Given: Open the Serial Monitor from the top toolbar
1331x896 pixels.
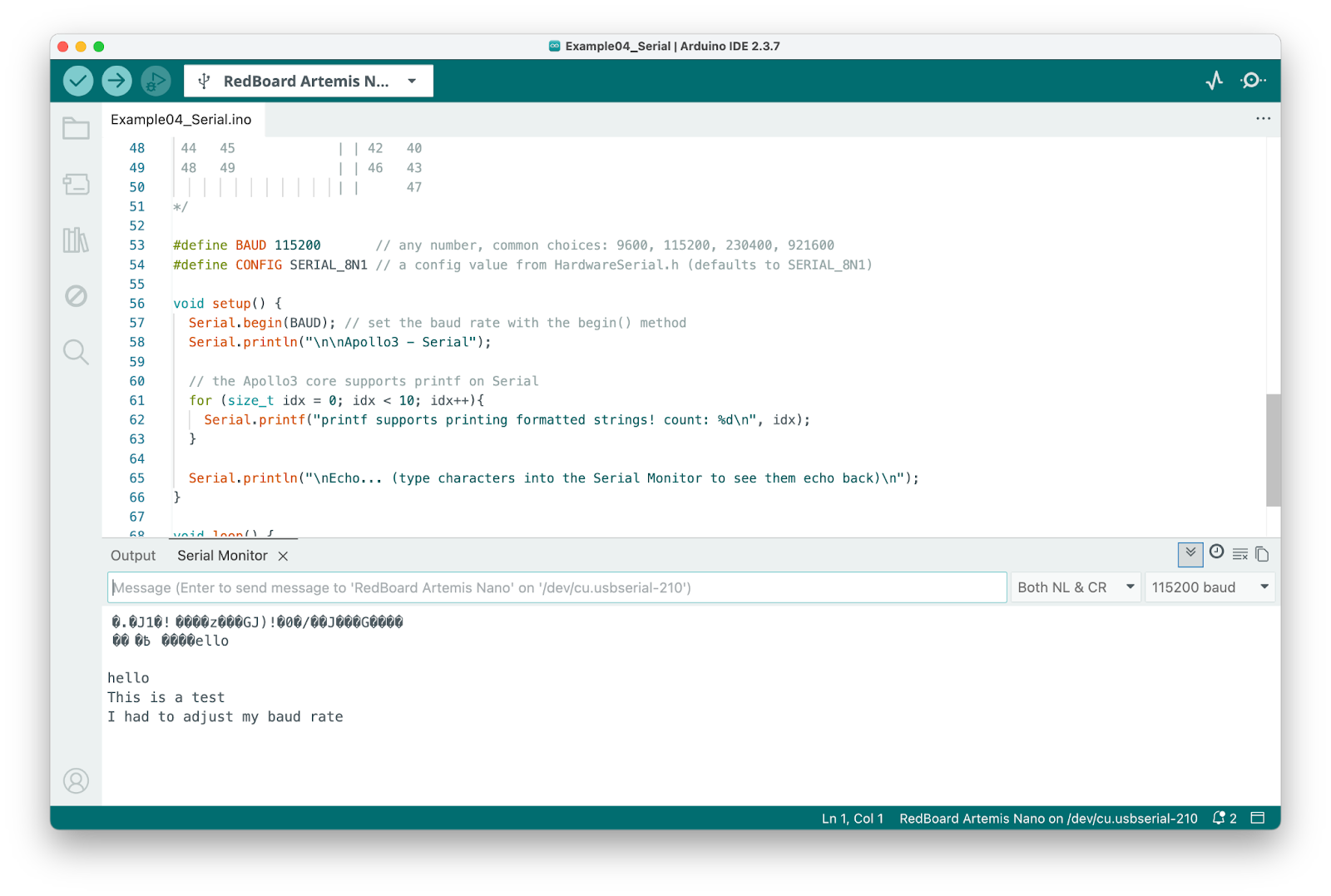Looking at the screenshot, I should pos(1254,80).
